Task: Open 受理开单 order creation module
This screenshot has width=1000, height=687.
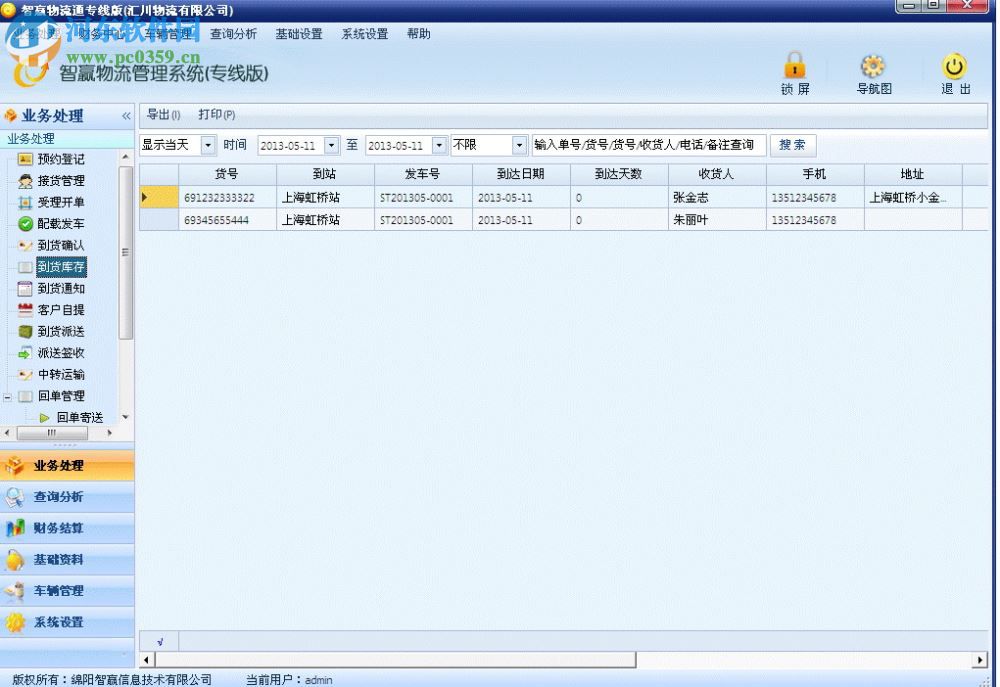Action: 60,202
